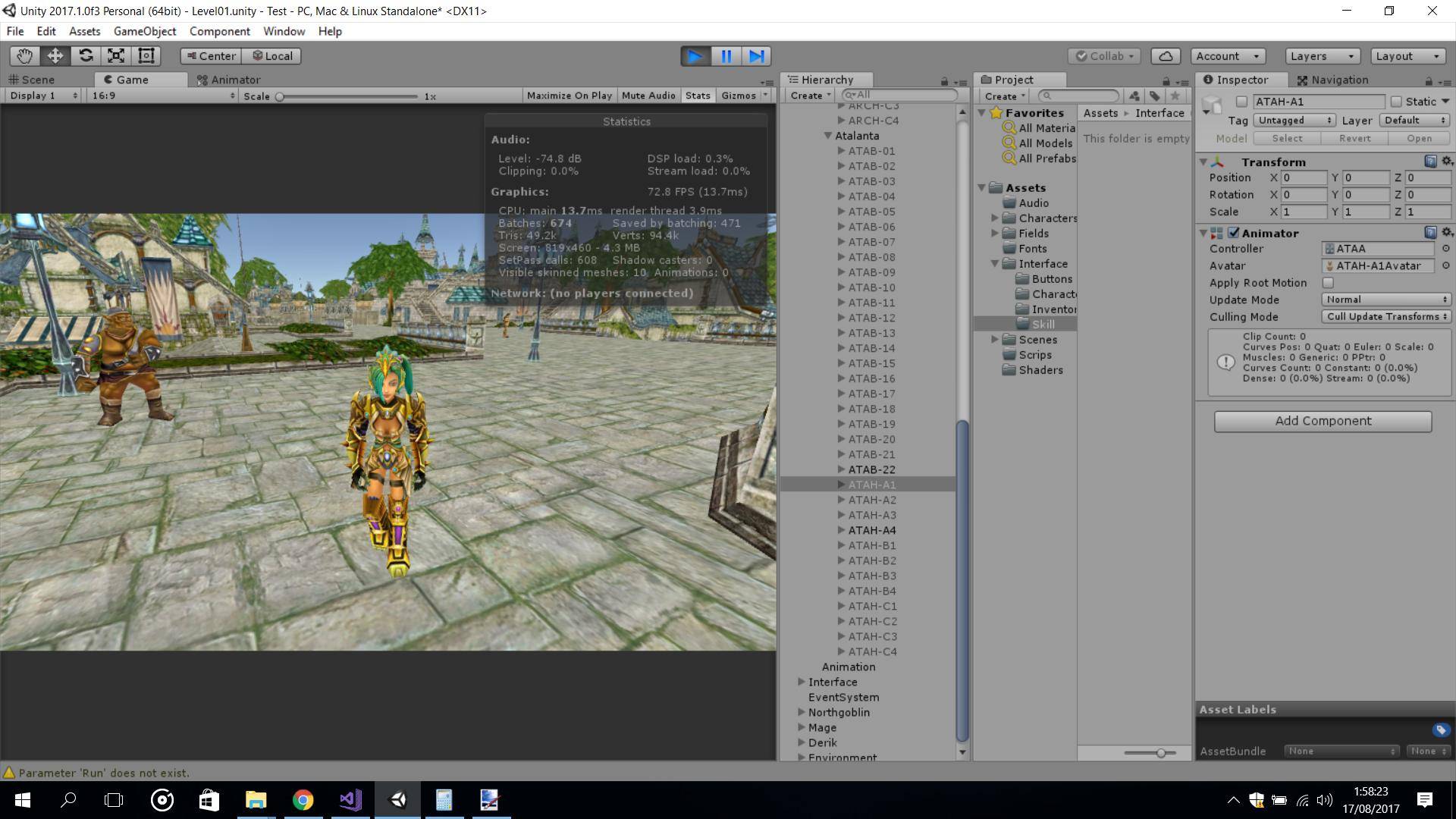1456x819 pixels.
Task: Toggle Local handle rotation
Action: tap(271, 56)
